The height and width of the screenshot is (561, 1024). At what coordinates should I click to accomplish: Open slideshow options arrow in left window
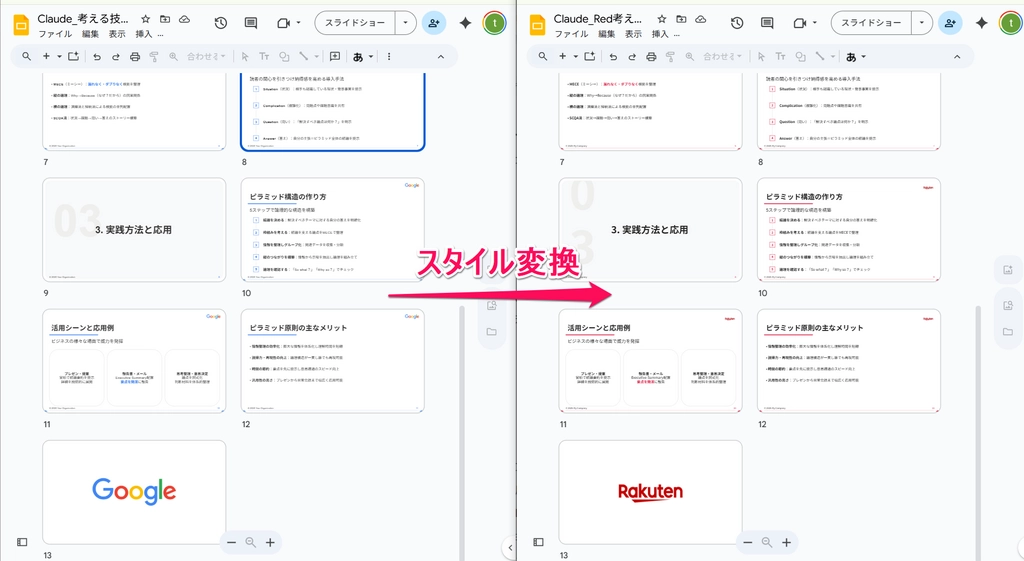click(406, 23)
